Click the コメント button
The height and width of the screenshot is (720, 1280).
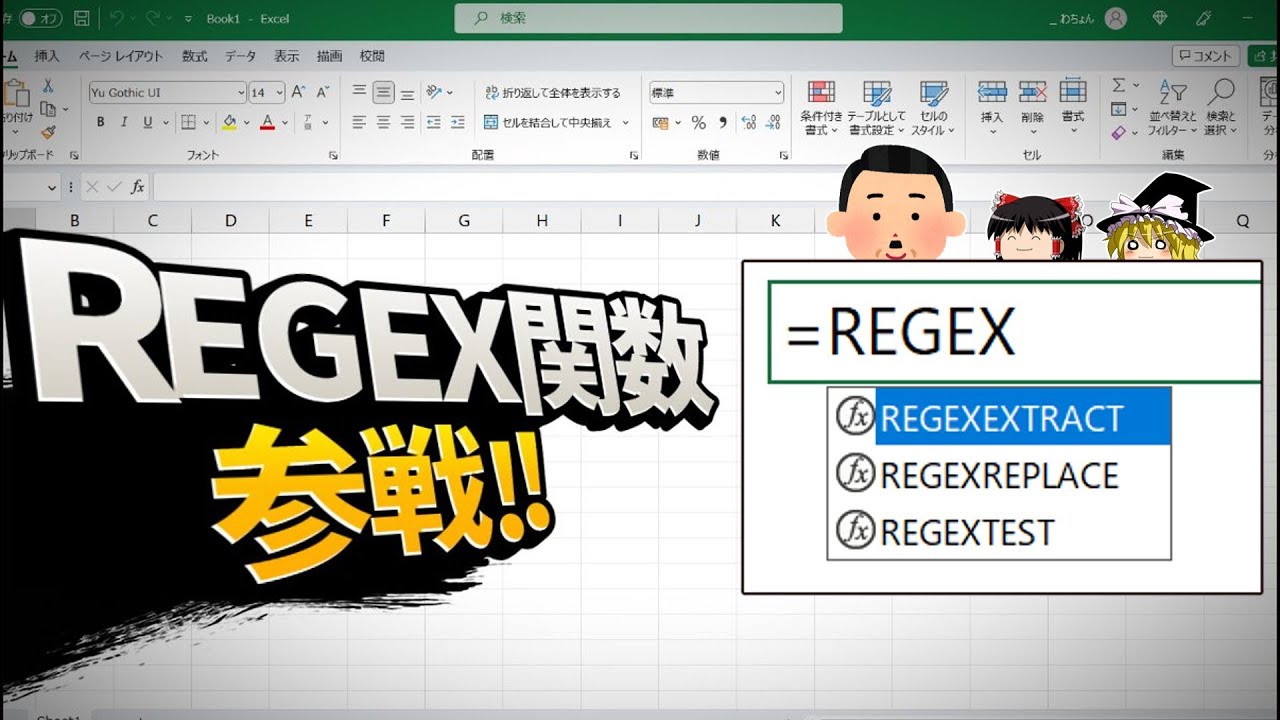tap(1206, 56)
